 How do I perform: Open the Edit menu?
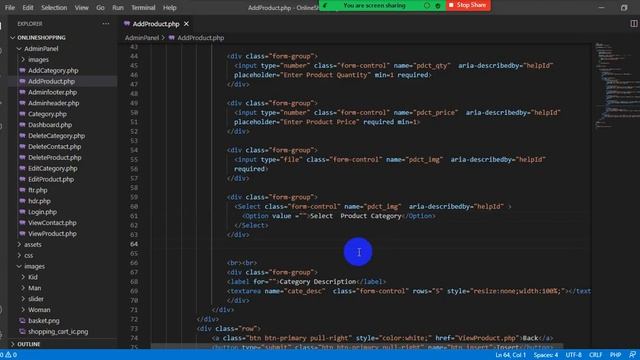[28, 7]
